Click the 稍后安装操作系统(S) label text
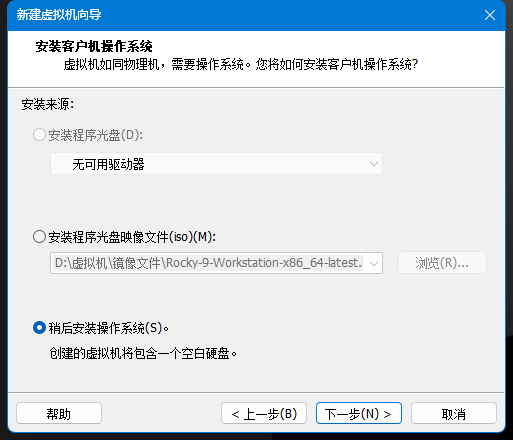The image size is (513, 440). [x=109, y=328]
